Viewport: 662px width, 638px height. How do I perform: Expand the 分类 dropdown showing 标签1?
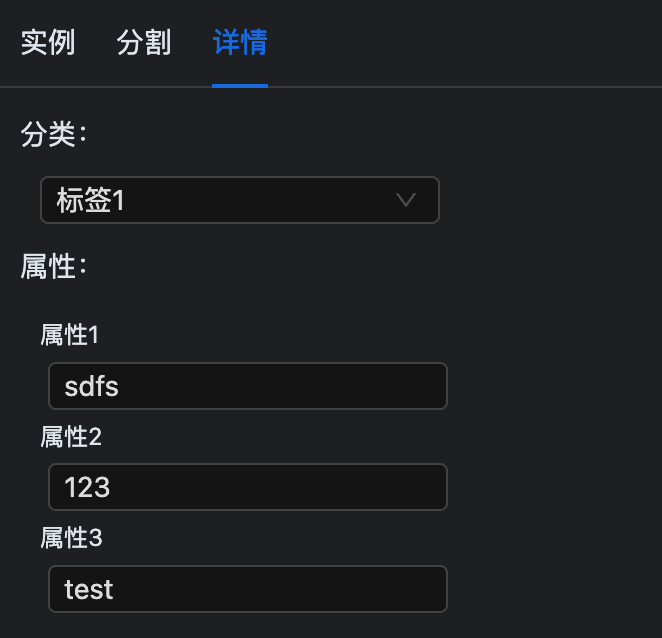click(x=240, y=200)
